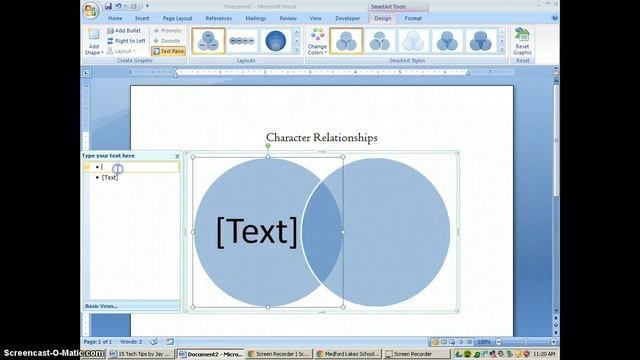The width and height of the screenshot is (640, 360).
Task: Click Page: 1 of 1 in status bar
Action: pyautogui.click(x=98, y=342)
